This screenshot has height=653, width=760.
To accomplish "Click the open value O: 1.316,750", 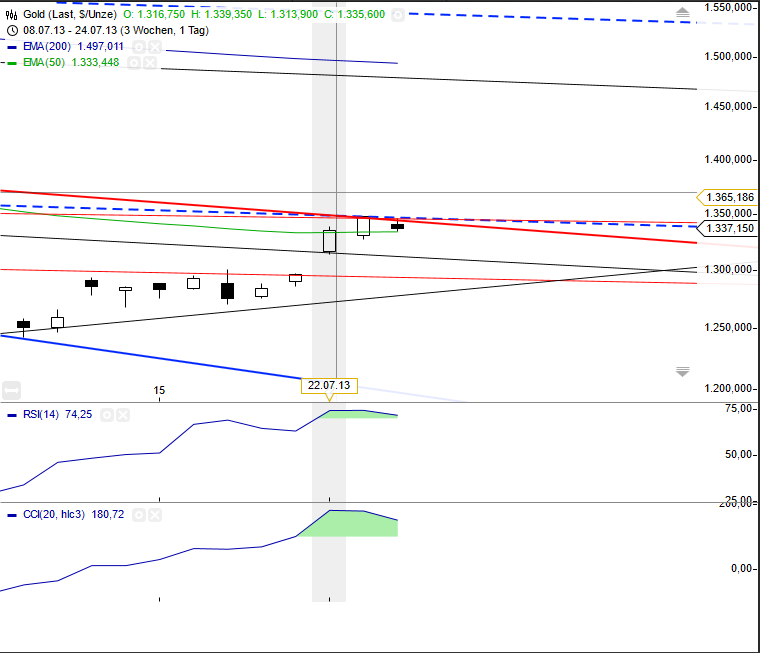I will [x=154, y=15].
